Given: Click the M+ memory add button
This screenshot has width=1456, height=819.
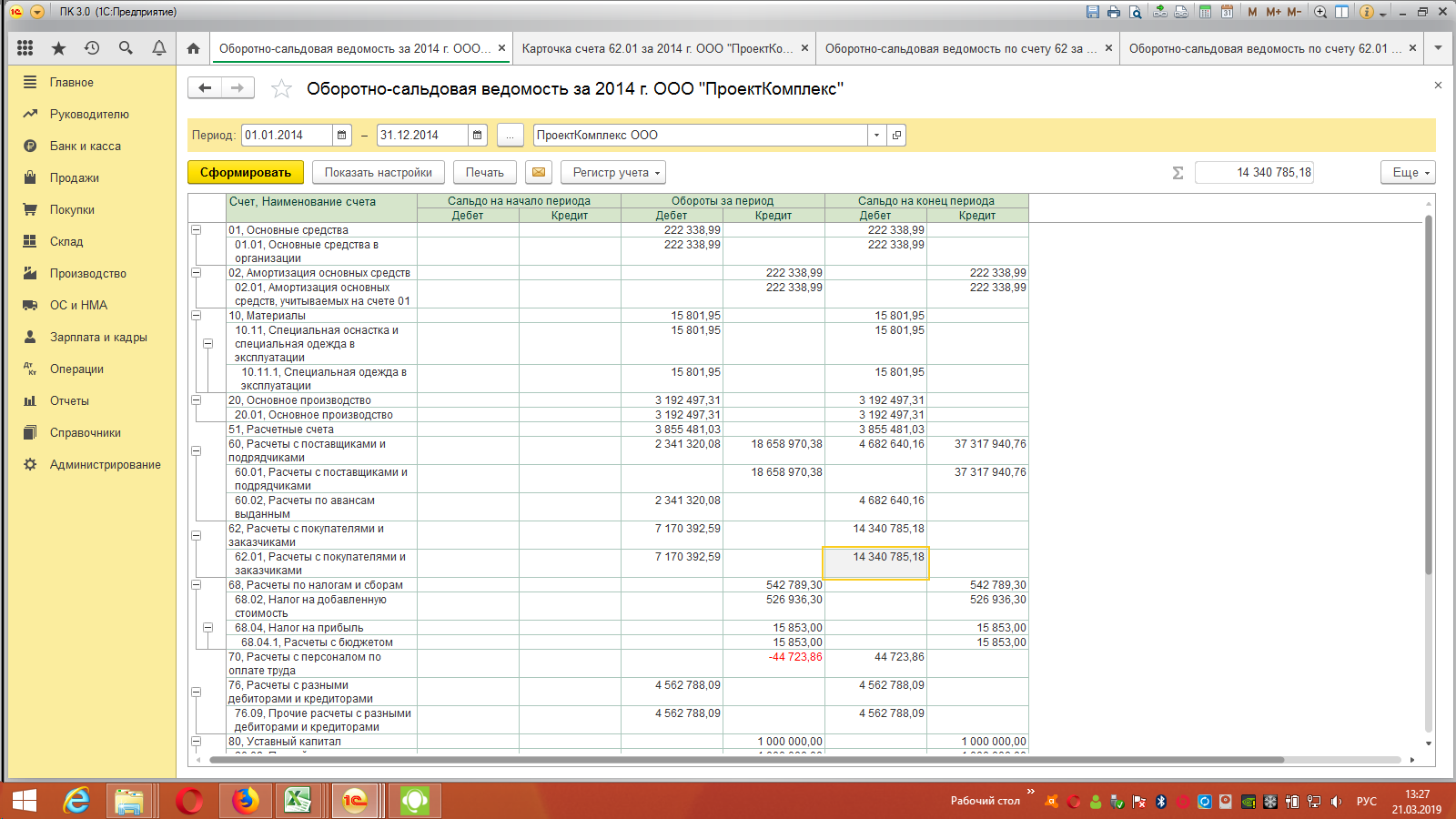Looking at the screenshot, I should click(1273, 12).
